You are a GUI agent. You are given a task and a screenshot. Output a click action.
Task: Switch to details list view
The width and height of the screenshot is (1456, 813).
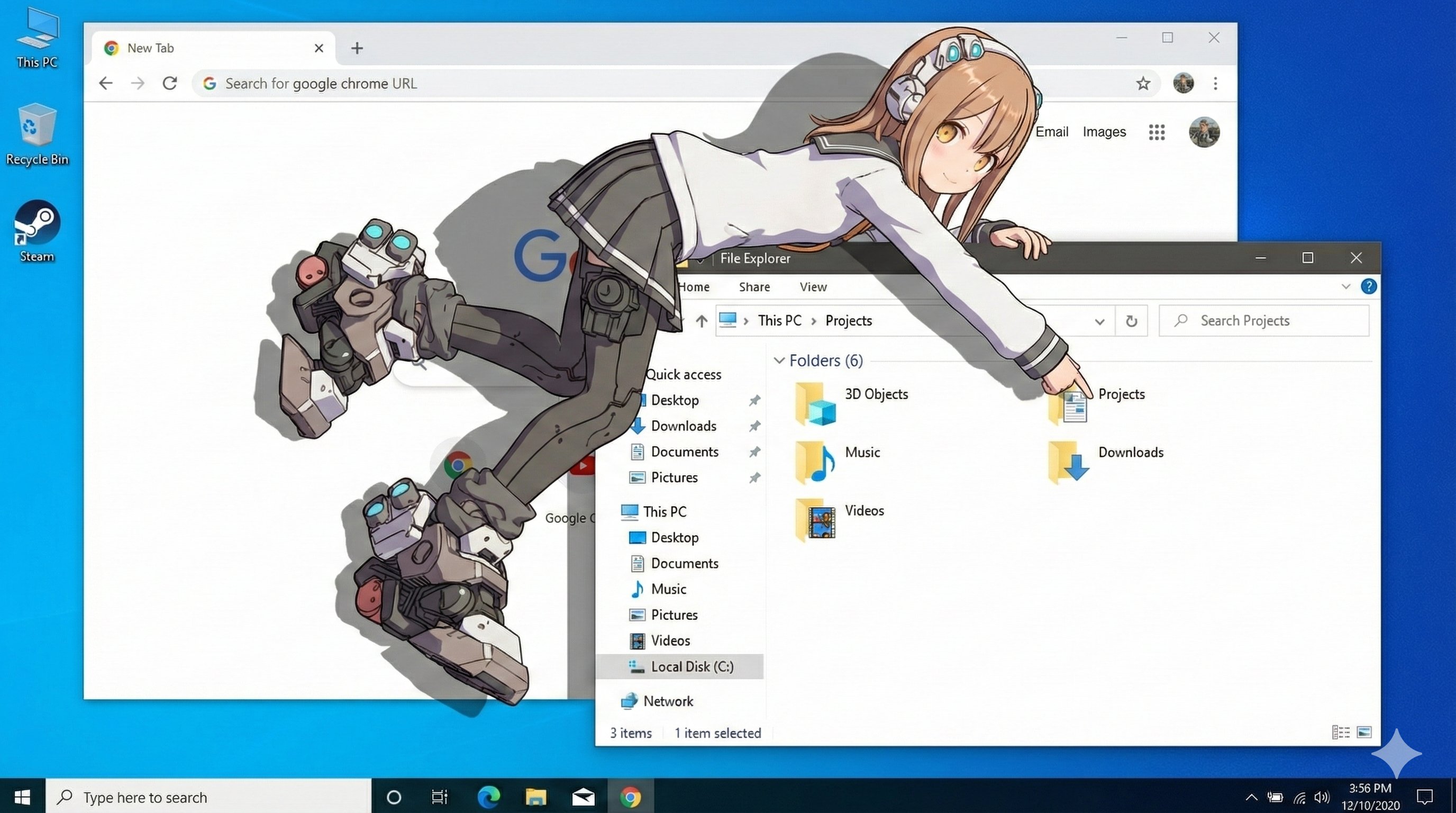pyautogui.click(x=1340, y=733)
